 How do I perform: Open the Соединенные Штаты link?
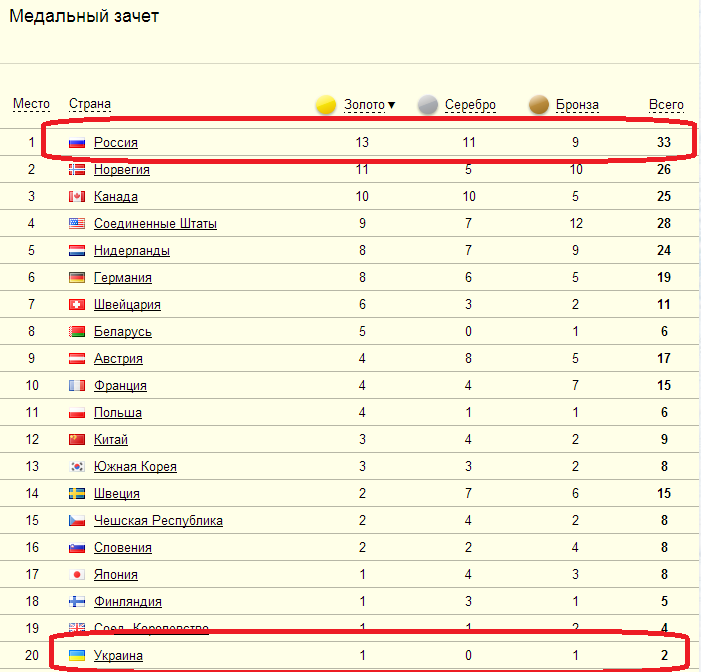pos(155,224)
